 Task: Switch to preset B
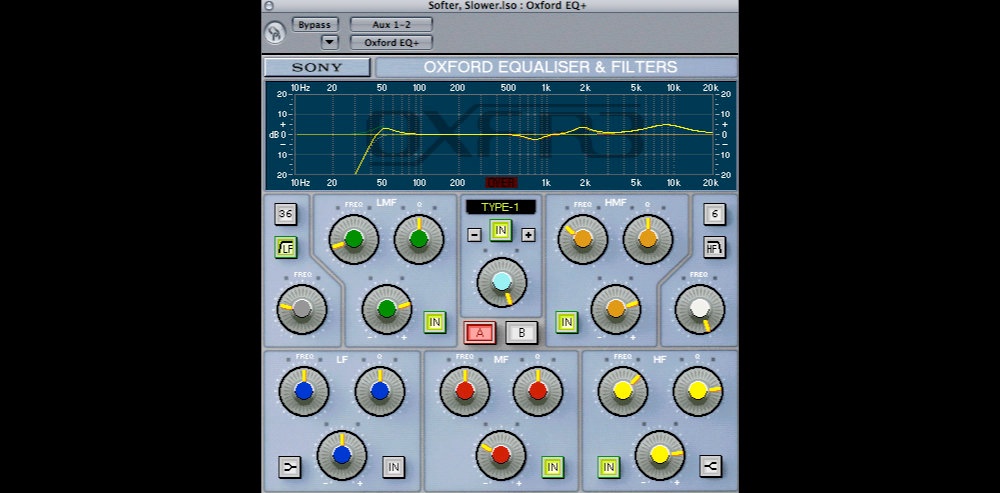pos(521,333)
